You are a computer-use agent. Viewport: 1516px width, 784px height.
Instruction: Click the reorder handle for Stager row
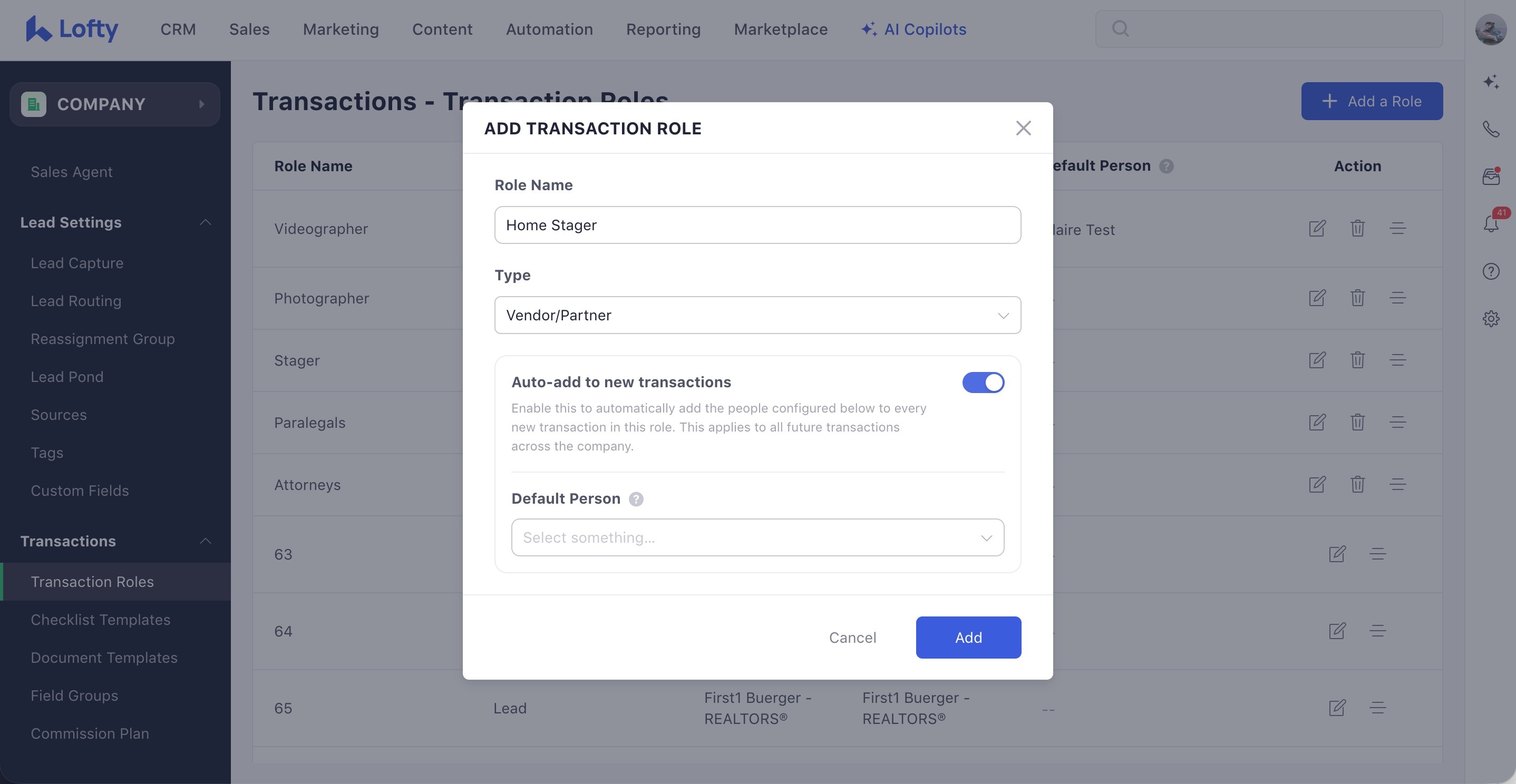pos(1397,360)
